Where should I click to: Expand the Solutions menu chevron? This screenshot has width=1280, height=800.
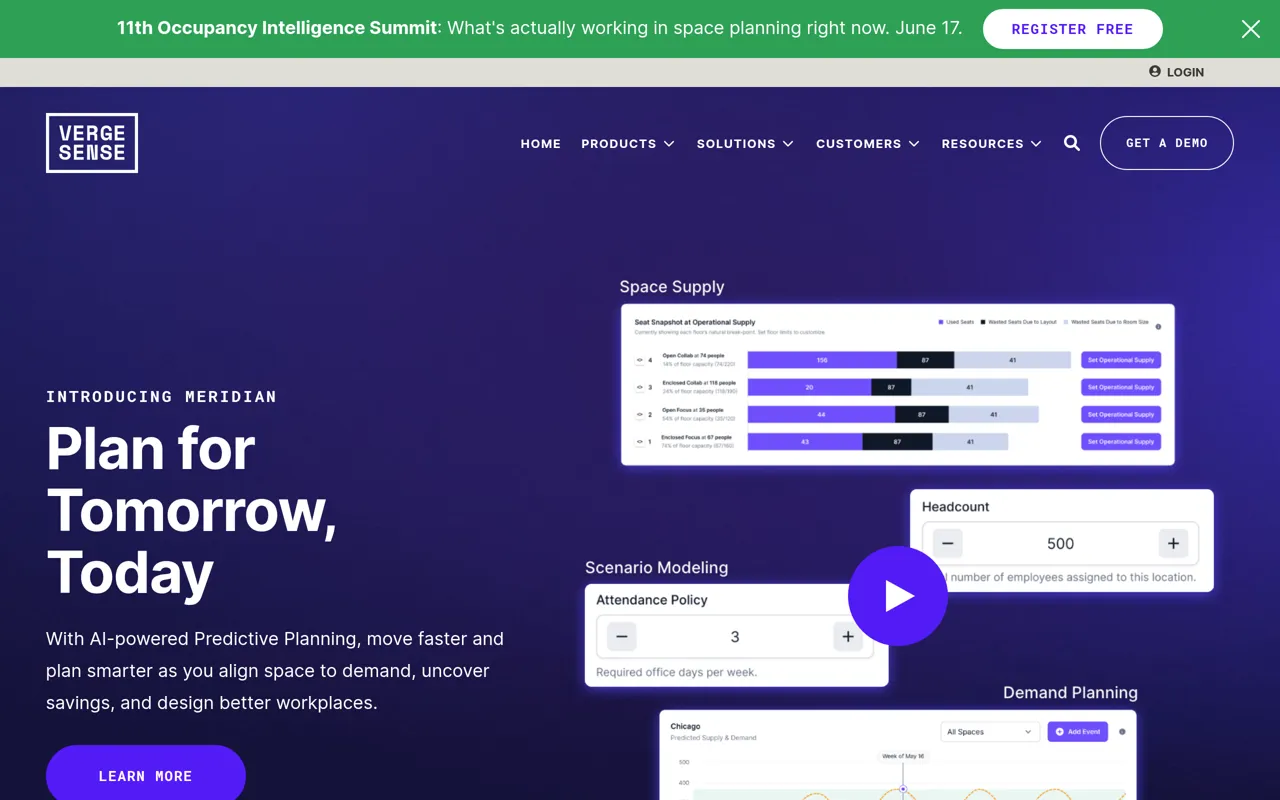(788, 144)
